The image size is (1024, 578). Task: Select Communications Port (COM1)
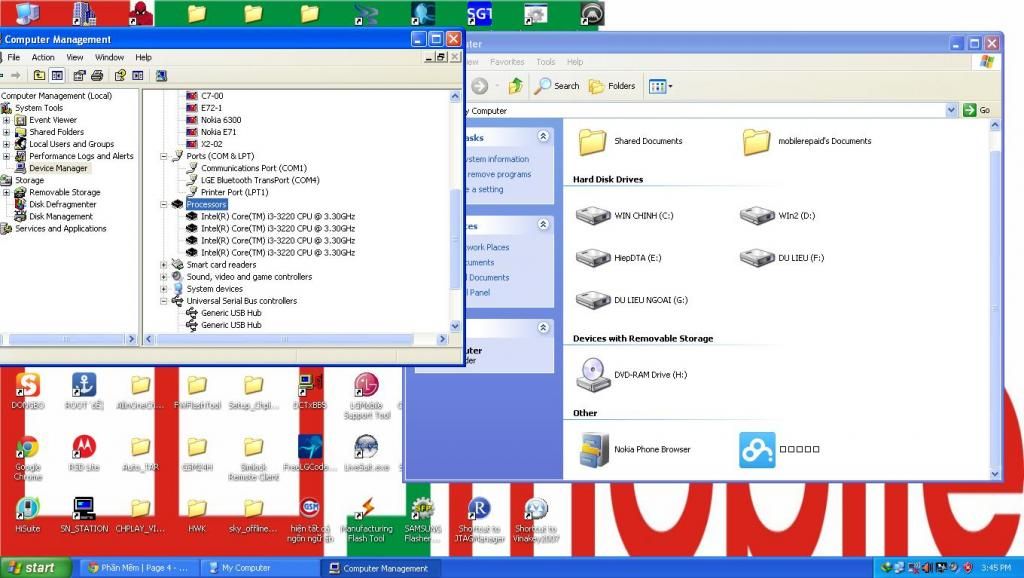tap(253, 168)
